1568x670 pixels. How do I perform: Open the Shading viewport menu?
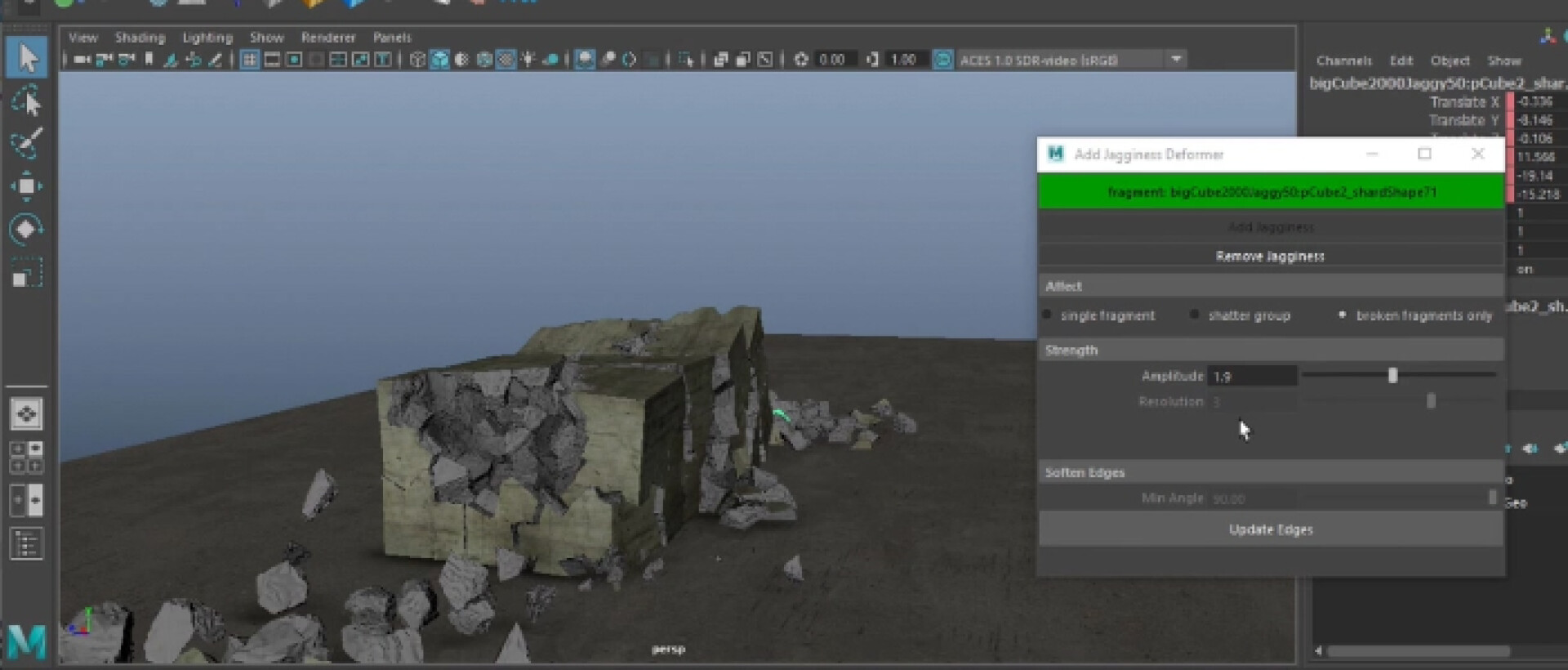140,38
